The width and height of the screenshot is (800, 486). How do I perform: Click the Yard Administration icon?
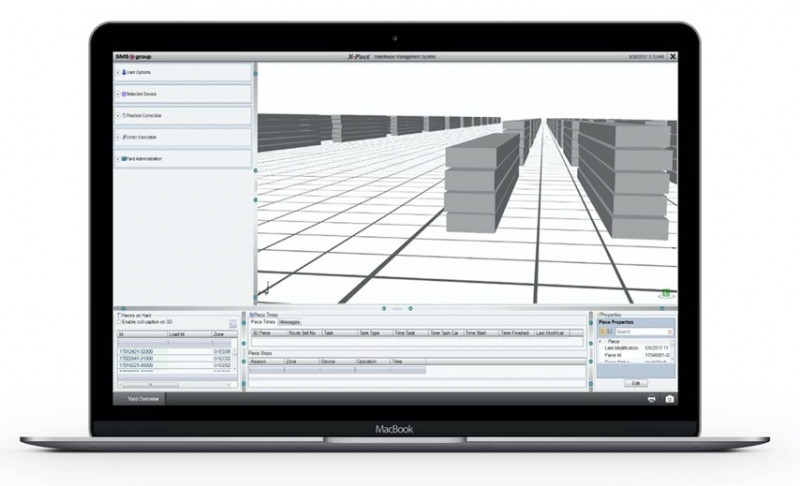(125, 159)
